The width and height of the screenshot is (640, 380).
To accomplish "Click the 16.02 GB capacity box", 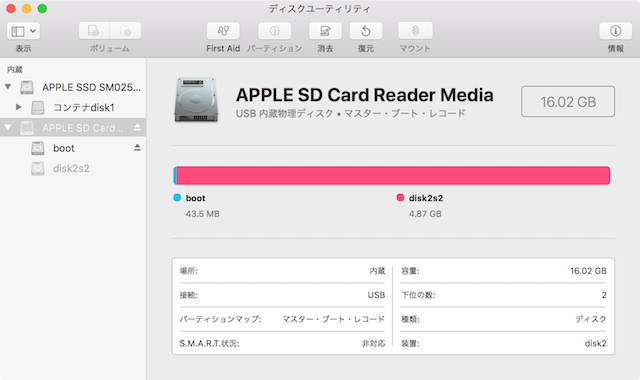I will 568,102.
